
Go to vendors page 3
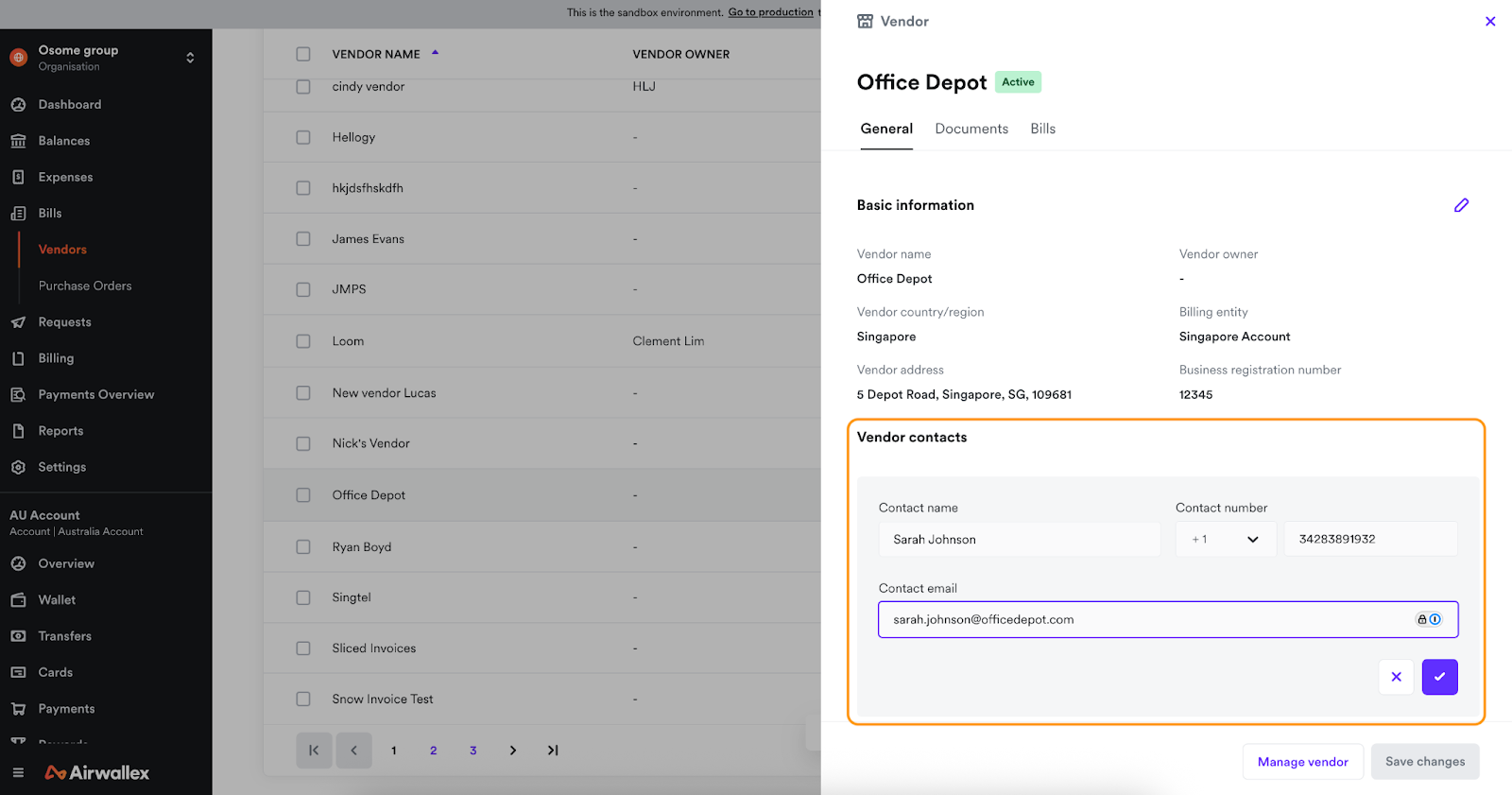tap(473, 751)
